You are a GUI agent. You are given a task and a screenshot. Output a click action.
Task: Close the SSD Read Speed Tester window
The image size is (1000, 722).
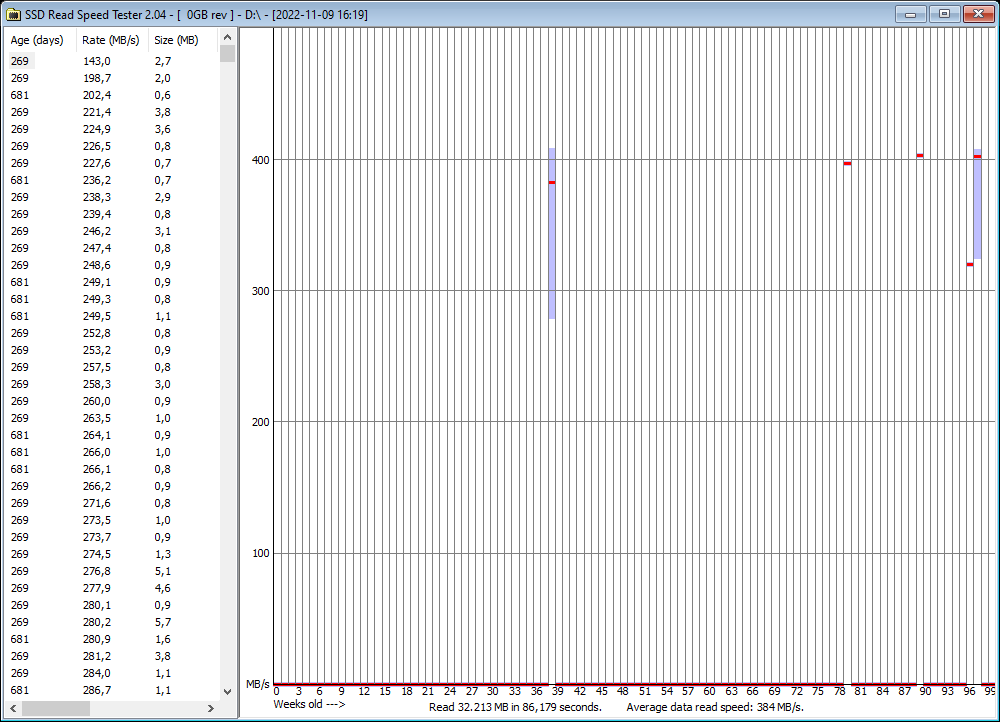coord(977,13)
